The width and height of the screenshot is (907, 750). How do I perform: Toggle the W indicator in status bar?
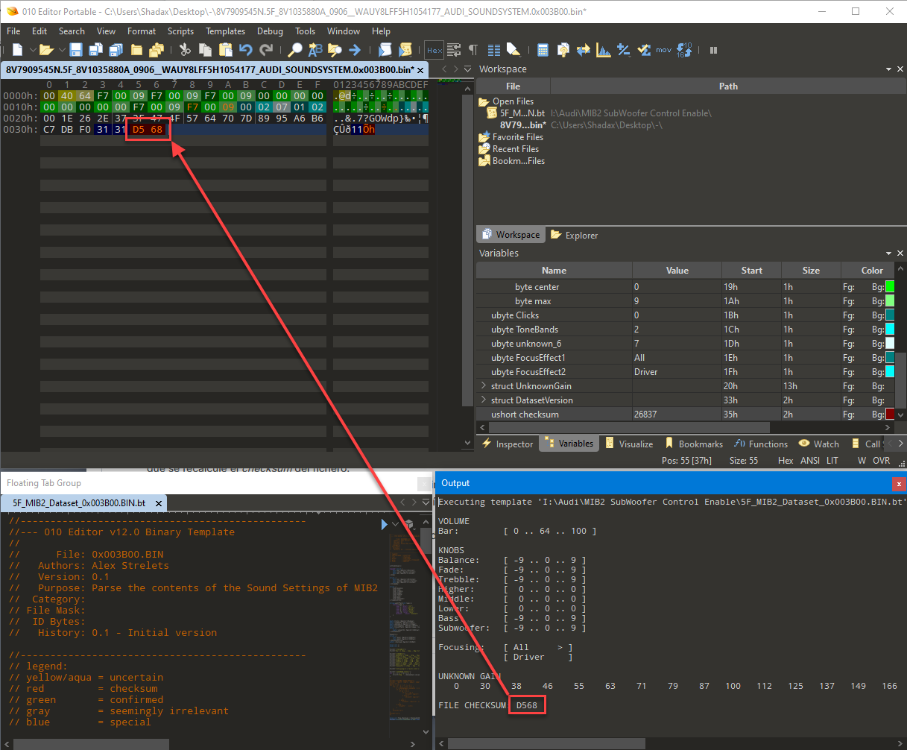click(x=861, y=461)
